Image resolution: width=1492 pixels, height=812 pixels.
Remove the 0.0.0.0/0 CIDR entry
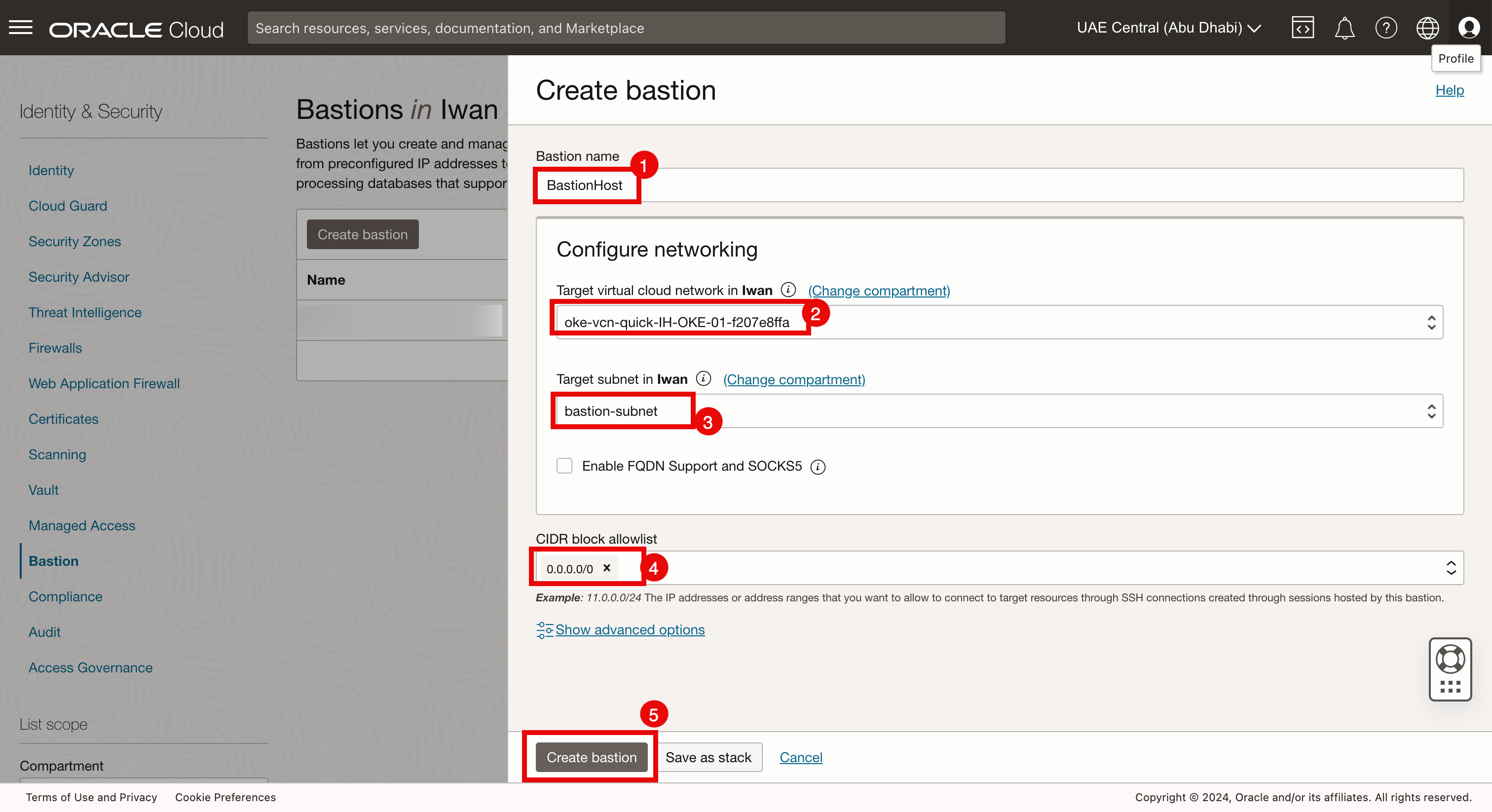pos(606,568)
